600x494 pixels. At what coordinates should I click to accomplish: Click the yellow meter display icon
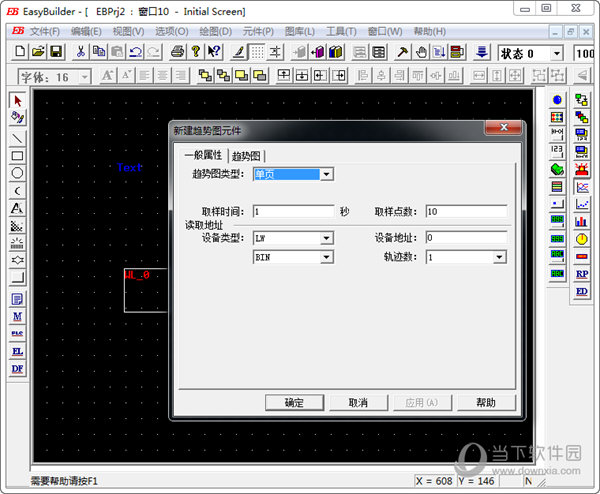click(582, 239)
